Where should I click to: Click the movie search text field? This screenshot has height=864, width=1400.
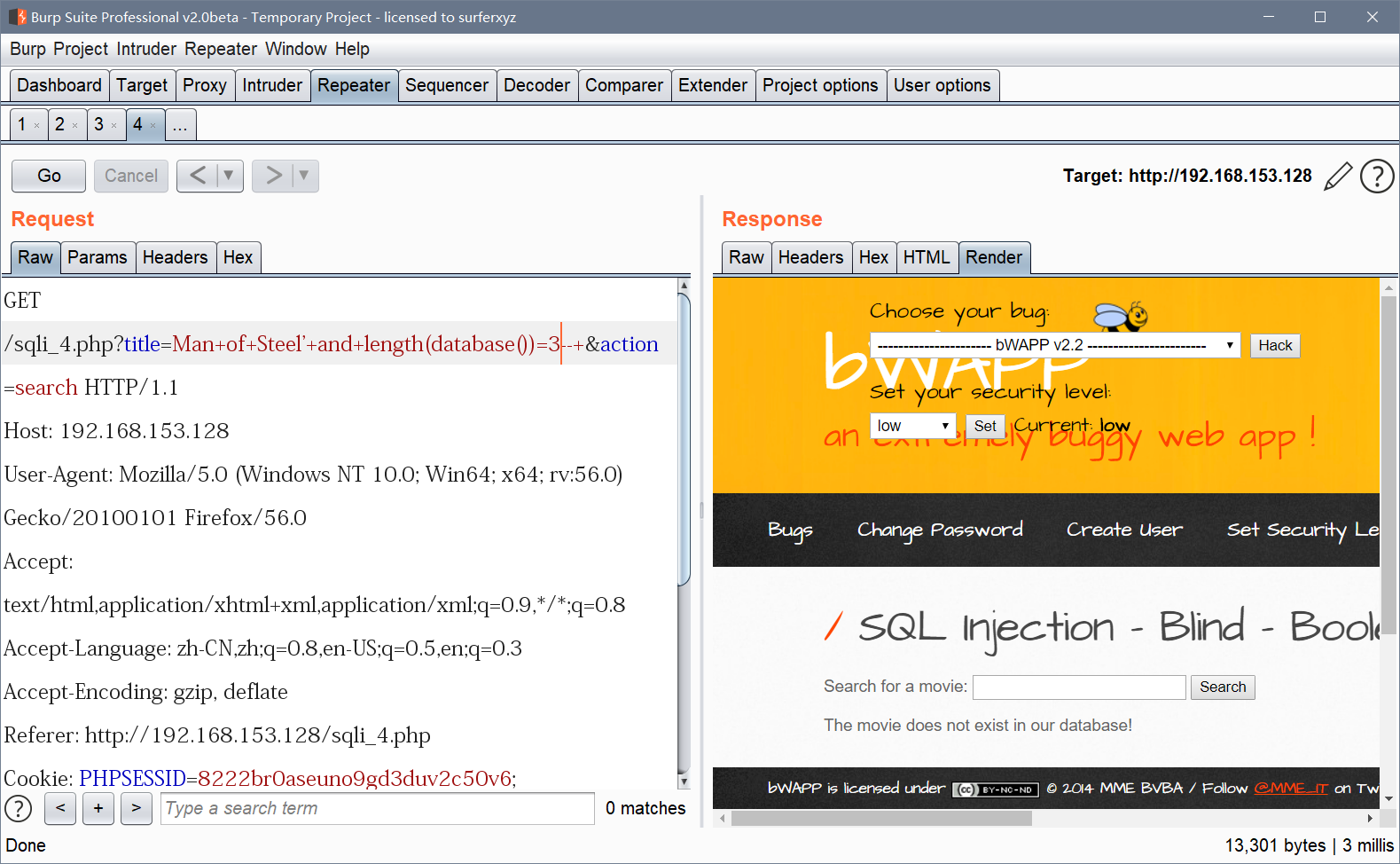tap(1079, 687)
